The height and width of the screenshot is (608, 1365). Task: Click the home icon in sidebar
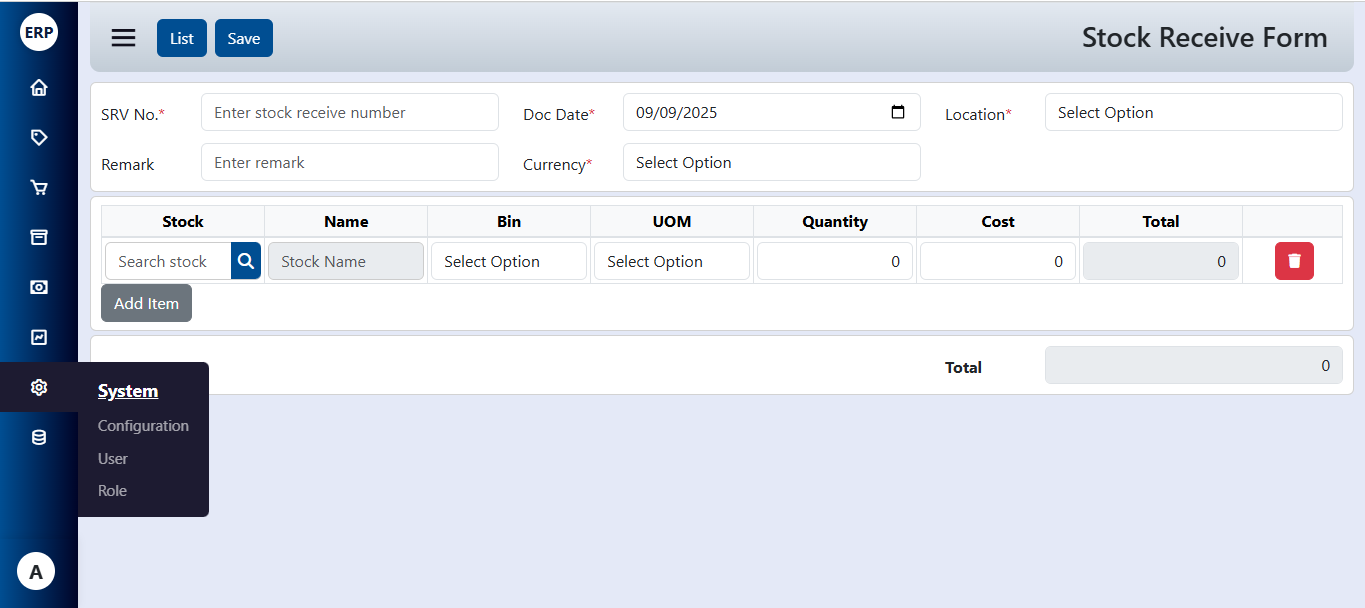(x=39, y=88)
